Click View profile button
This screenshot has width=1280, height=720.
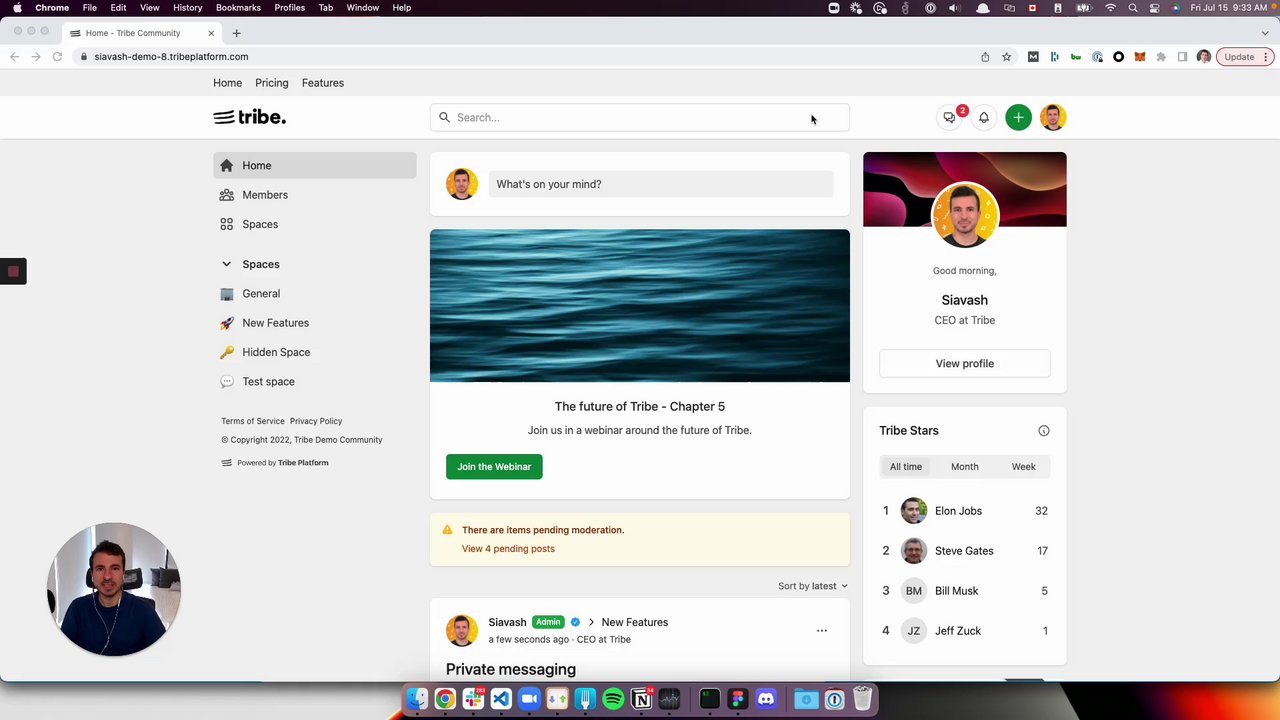965,364
